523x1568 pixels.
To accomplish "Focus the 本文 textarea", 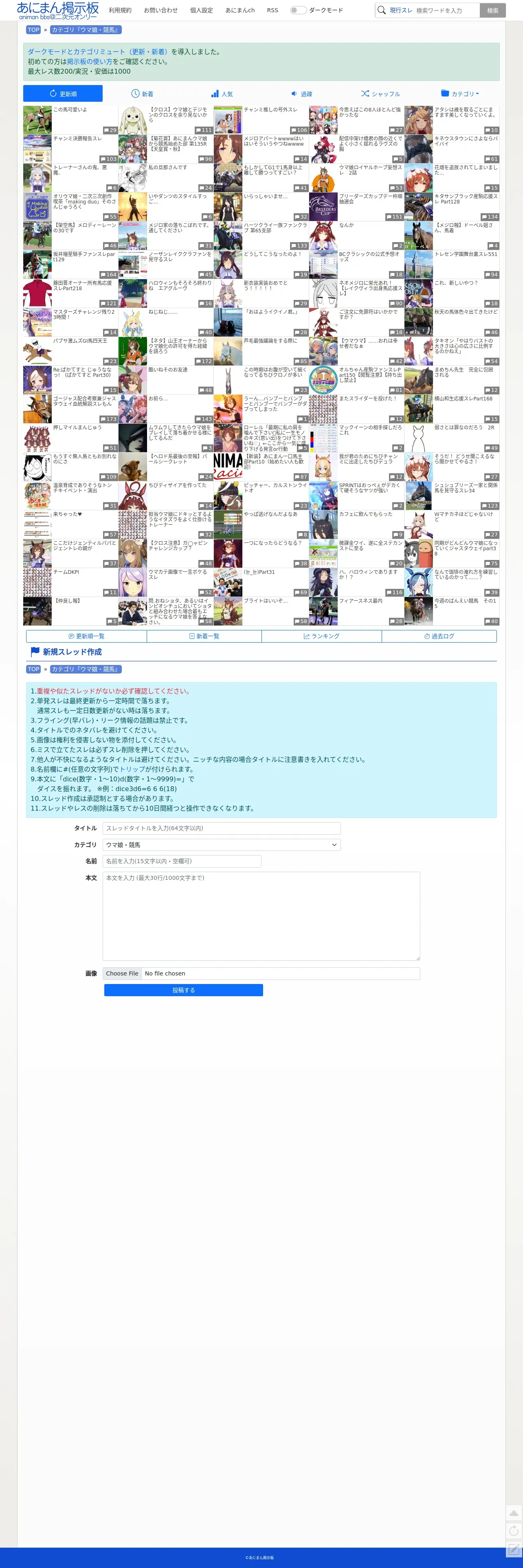I will pos(261,916).
